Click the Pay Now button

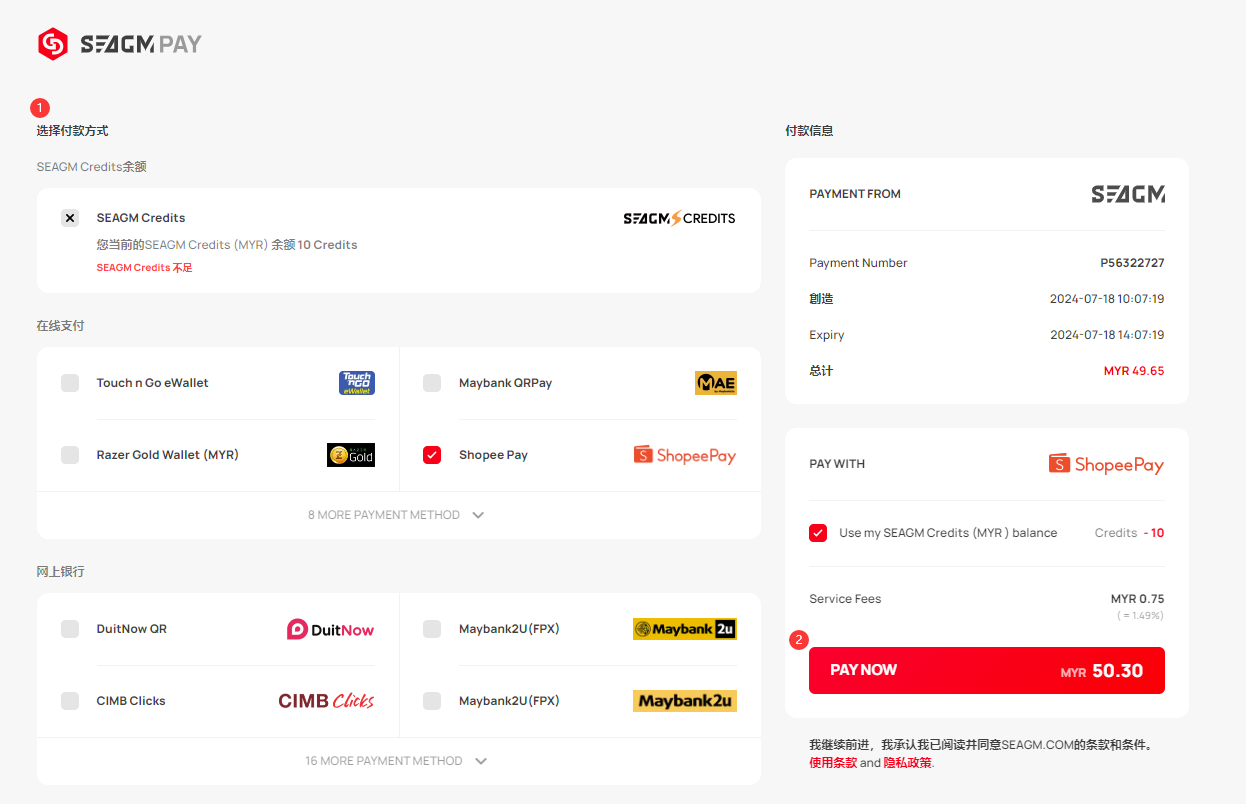(x=987, y=670)
